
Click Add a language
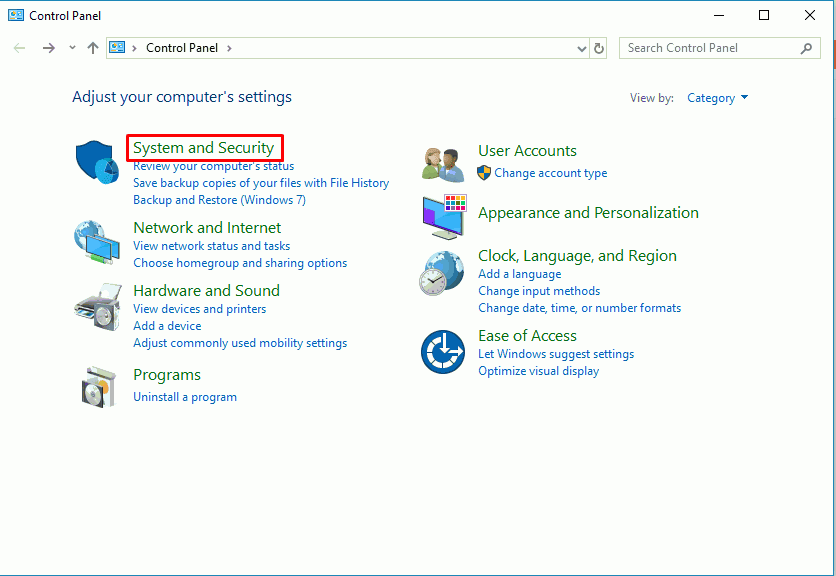519,274
